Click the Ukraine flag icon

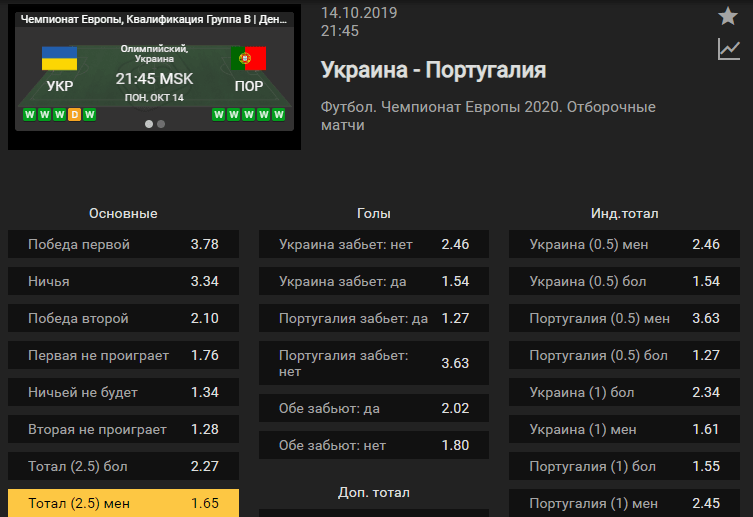(60, 59)
